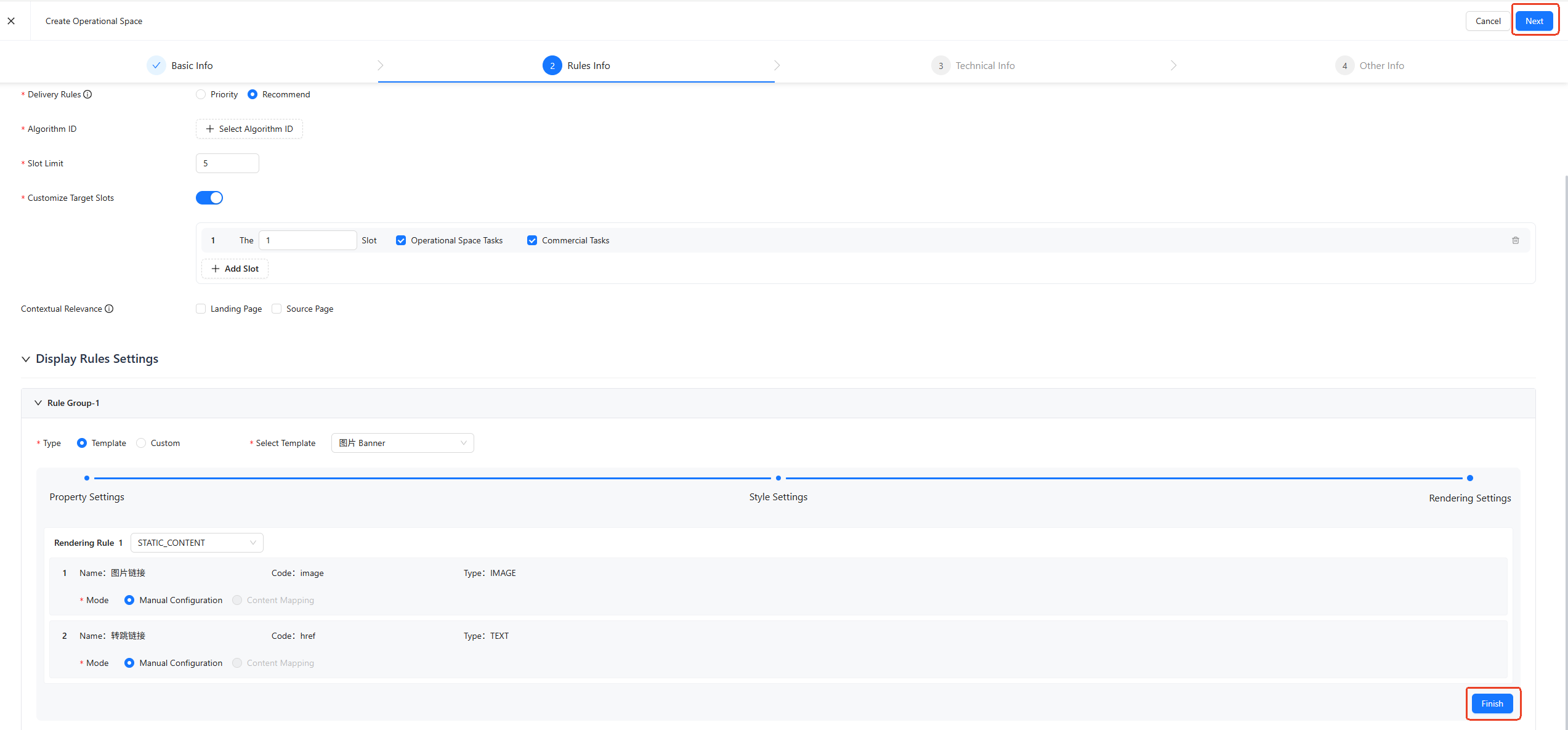Click the Other Info step number icon
Viewport: 1568px width, 730px height.
(1344, 65)
